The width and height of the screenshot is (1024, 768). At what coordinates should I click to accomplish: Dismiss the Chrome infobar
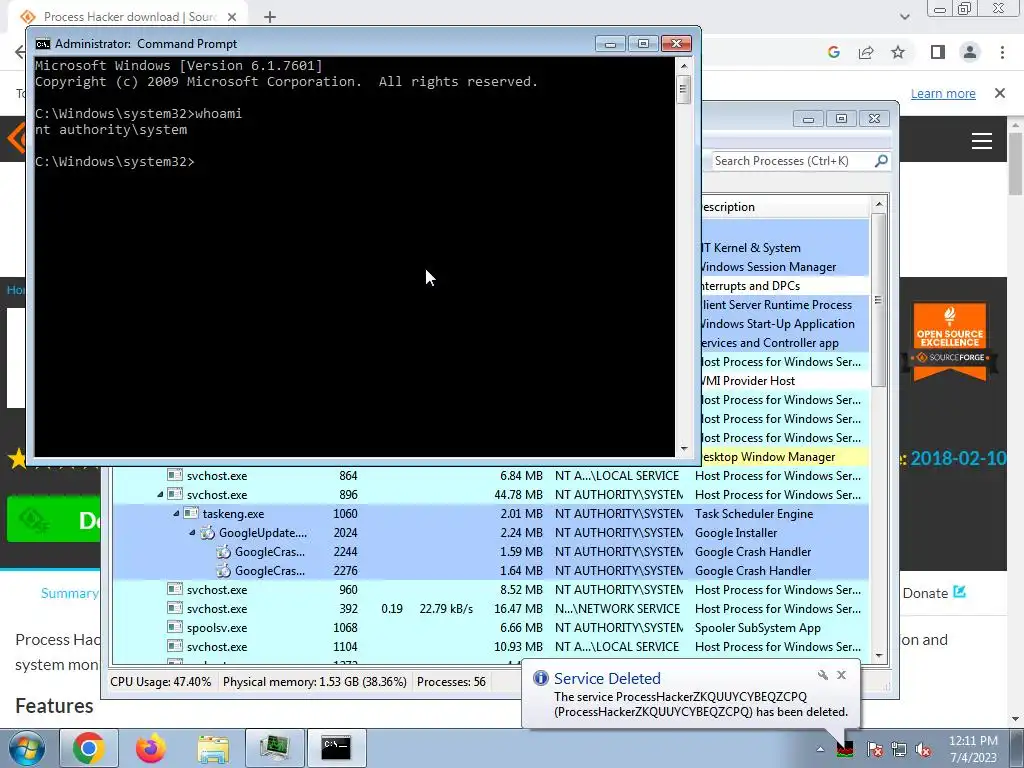click(1000, 93)
